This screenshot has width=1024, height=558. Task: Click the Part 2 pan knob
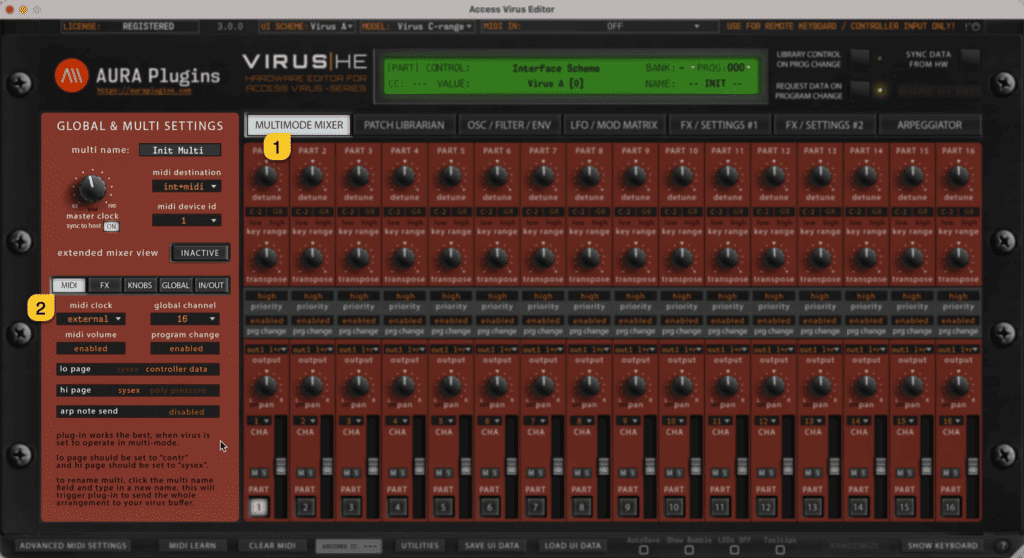312,386
